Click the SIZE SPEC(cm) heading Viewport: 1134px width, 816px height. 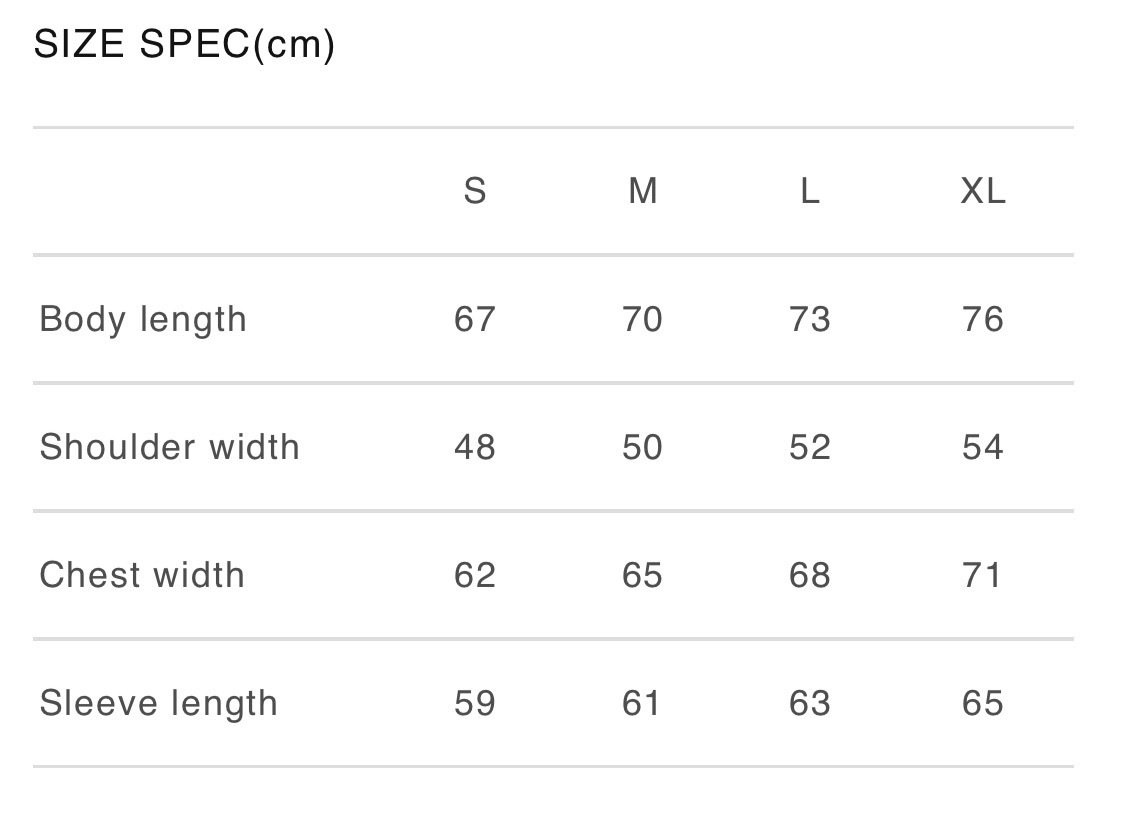184,45
